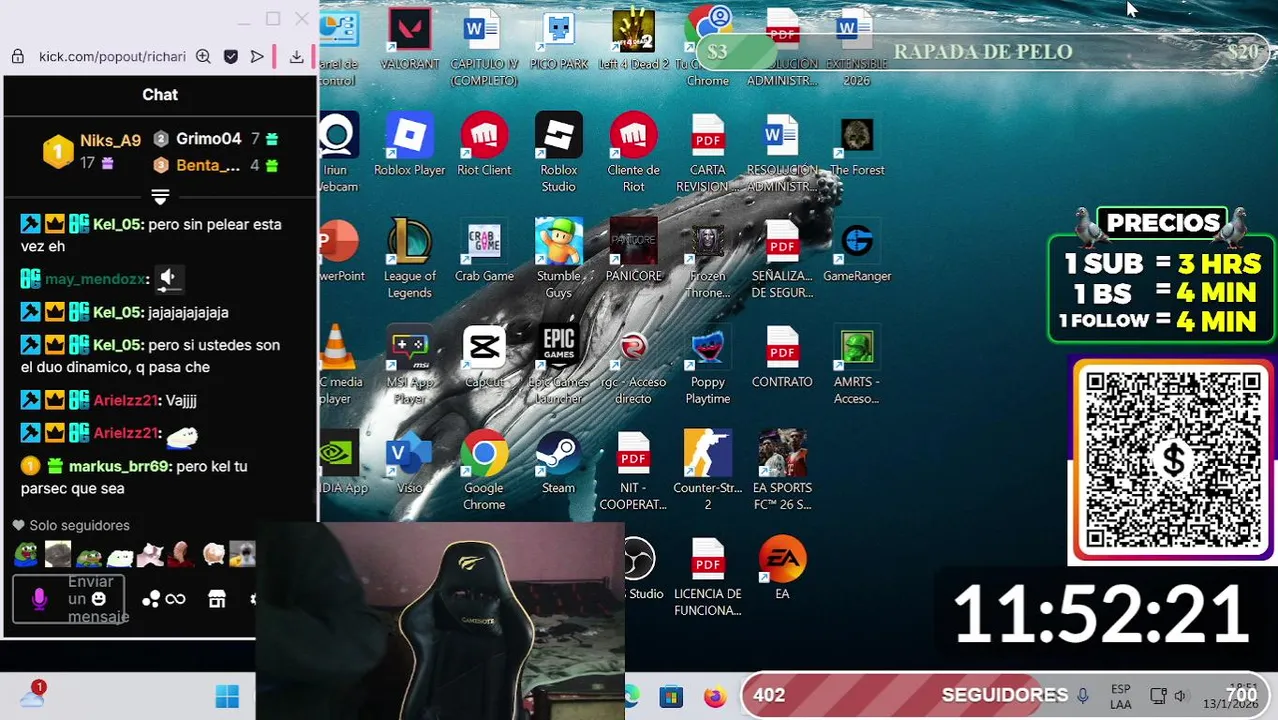
Task: Click the taskbar volume icon
Action: (1181, 696)
